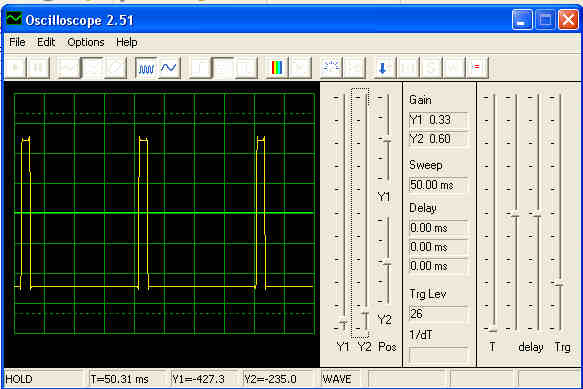Viewport: 583px width, 389px height.
Task: Click the Y1 gain slider thumb
Action: point(343,322)
